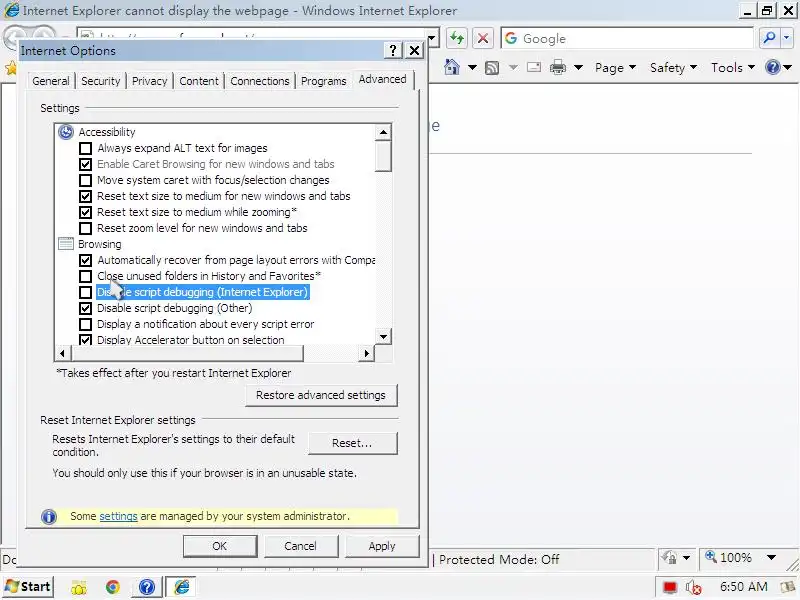The image size is (800, 600).
Task: Click the magnifier Search icon by the Google box
Action: tap(769, 38)
